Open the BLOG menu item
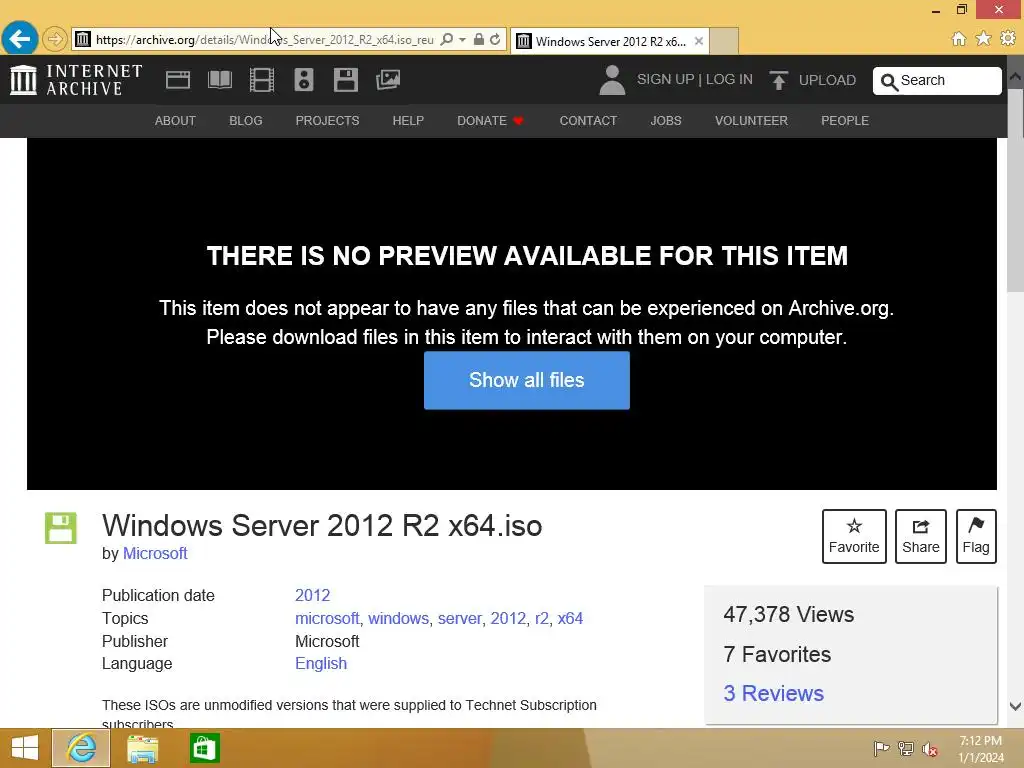The image size is (1024, 768). 246,121
